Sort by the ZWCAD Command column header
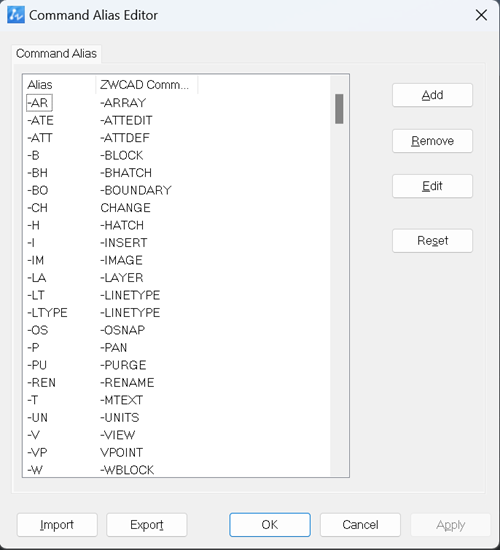 pos(147,85)
